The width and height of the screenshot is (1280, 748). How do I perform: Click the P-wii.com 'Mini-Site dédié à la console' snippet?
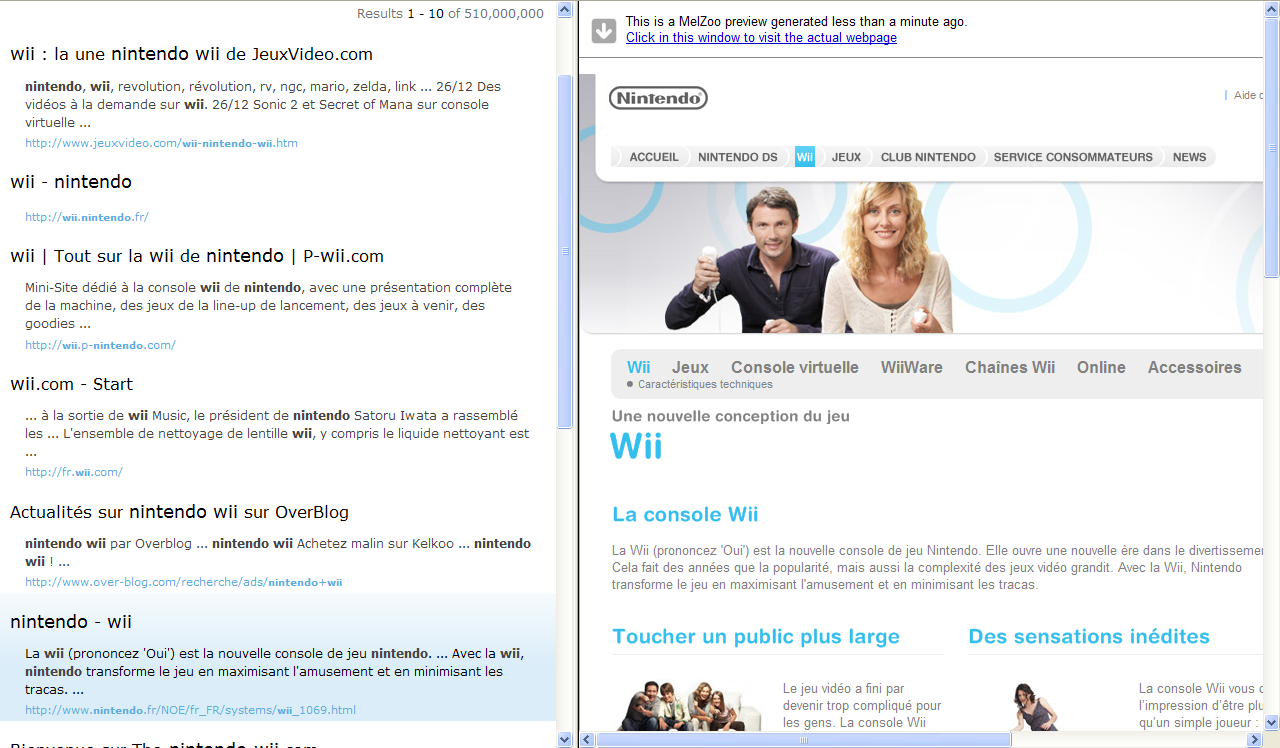click(x=268, y=305)
